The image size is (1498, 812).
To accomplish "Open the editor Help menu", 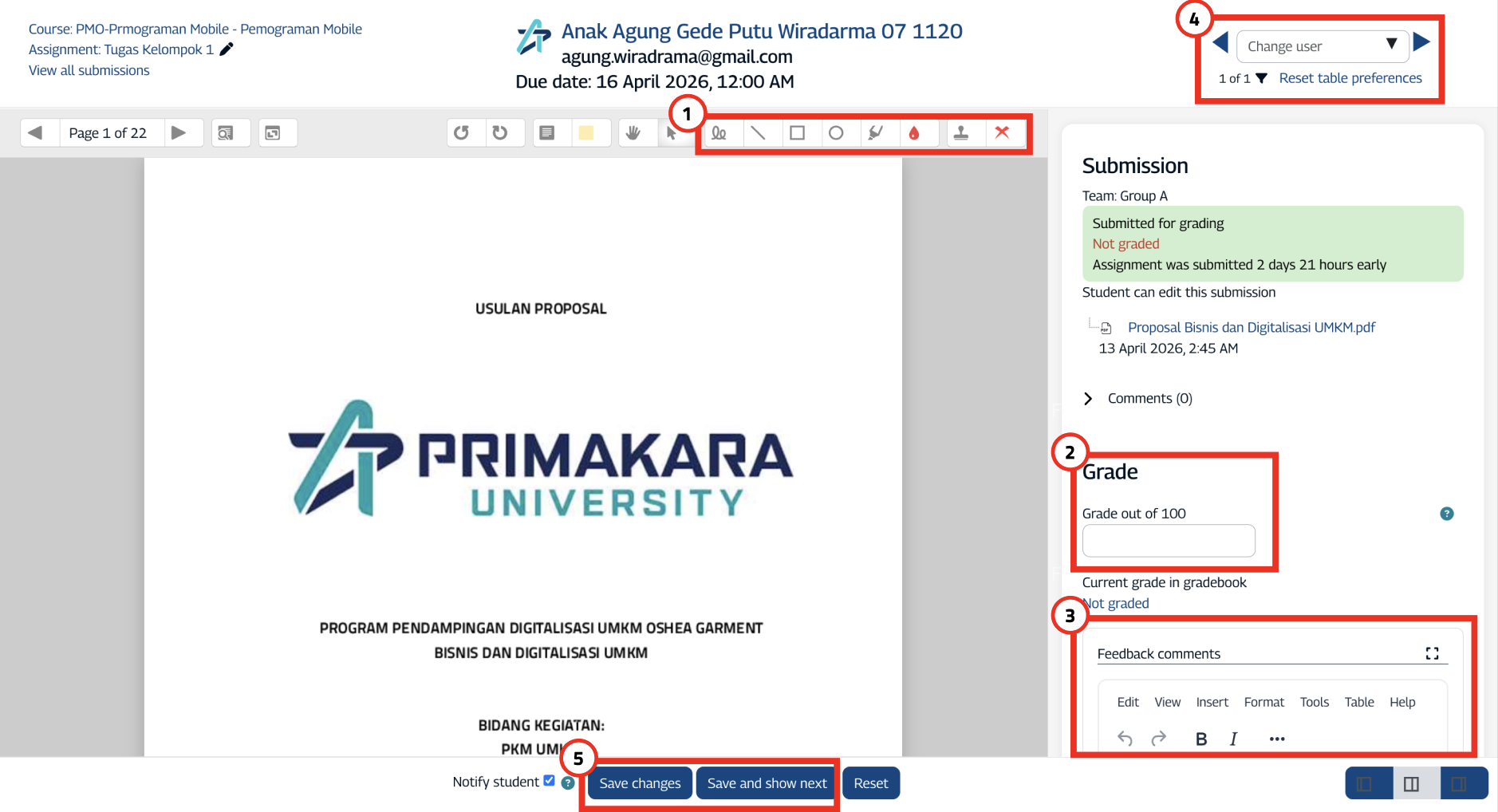I will 1402,702.
